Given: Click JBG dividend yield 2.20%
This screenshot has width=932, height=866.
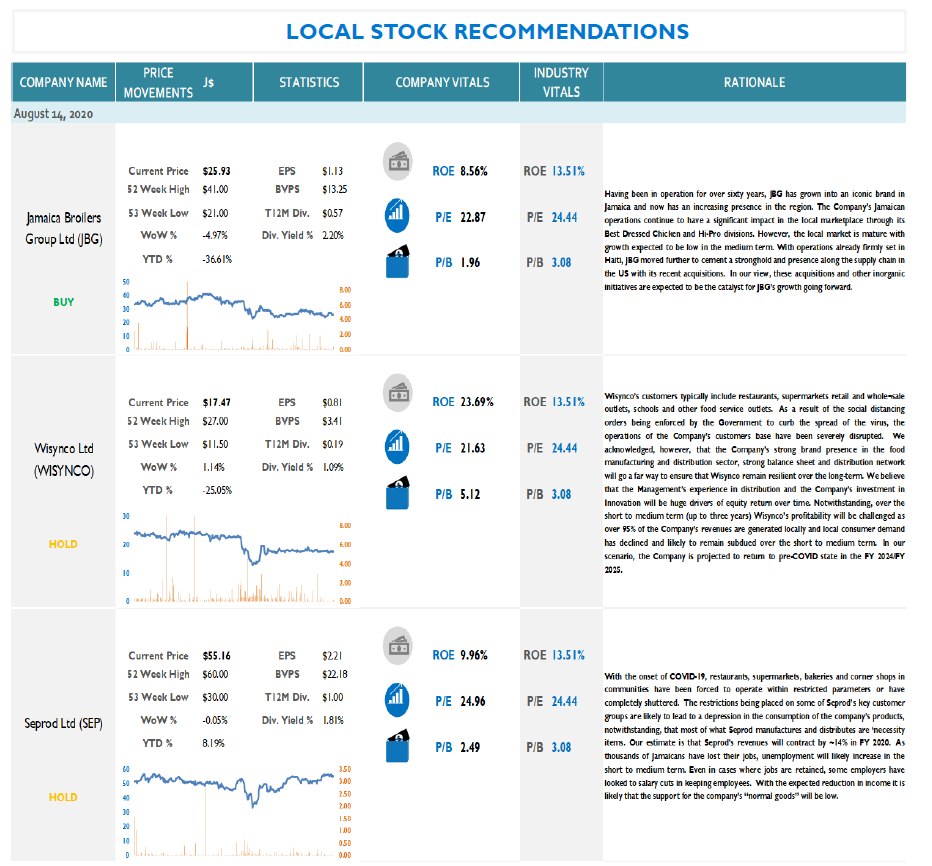Looking at the screenshot, I should [x=333, y=235].
